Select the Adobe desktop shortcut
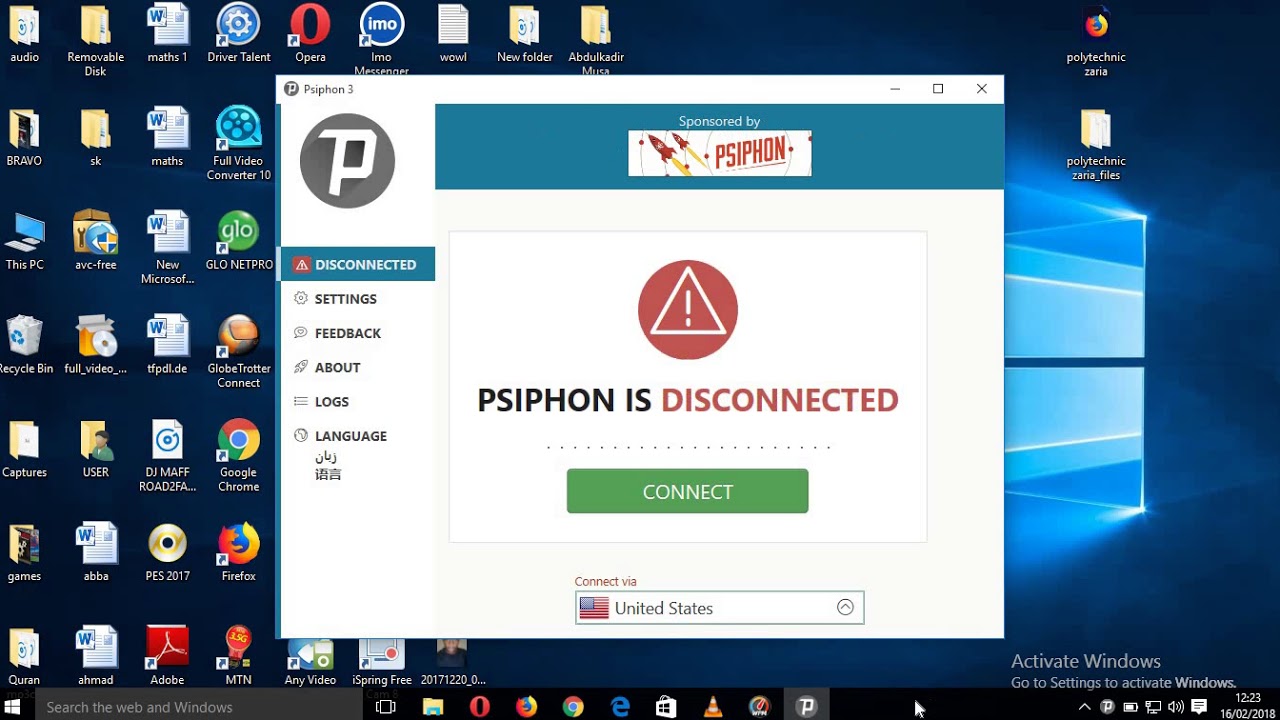1280x720 pixels. (x=167, y=656)
